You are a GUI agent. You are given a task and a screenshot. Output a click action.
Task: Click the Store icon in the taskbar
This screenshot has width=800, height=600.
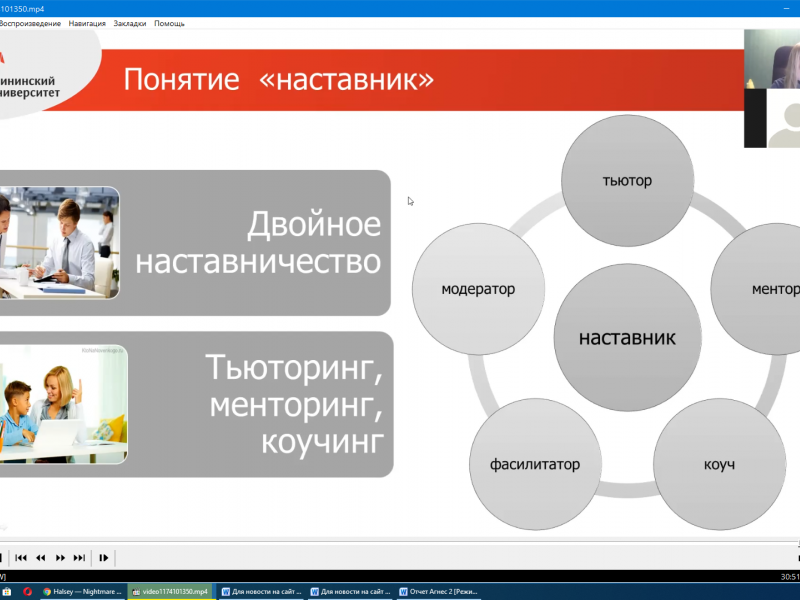[5, 591]
